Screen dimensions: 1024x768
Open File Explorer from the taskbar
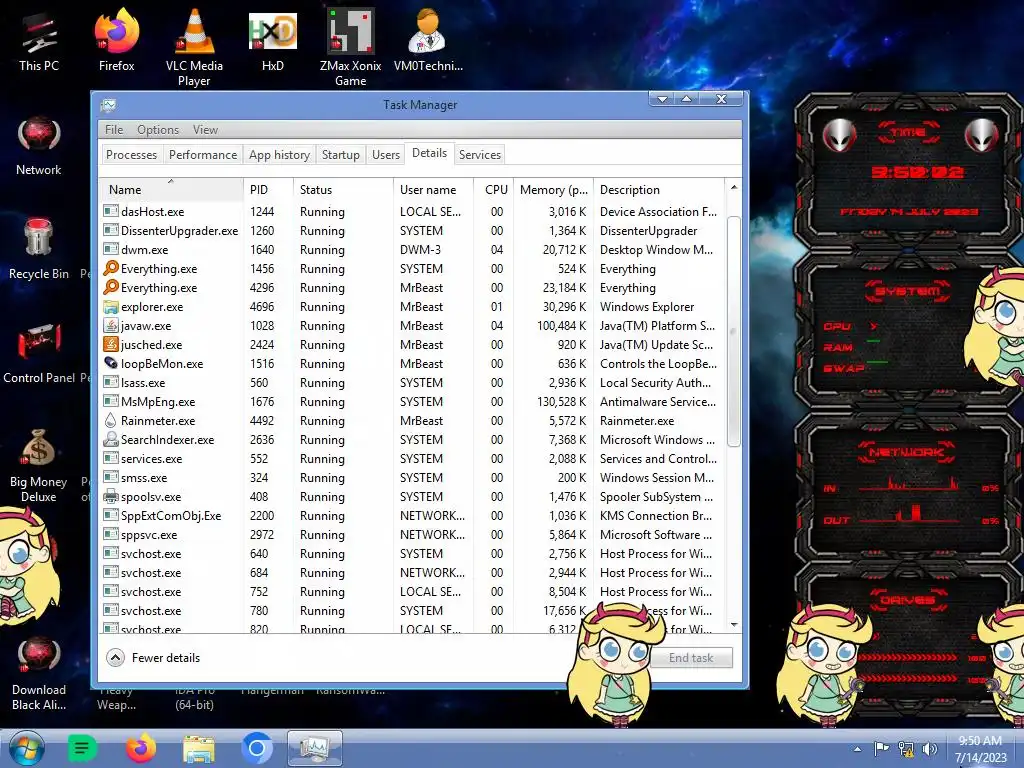tap(199, 749)
